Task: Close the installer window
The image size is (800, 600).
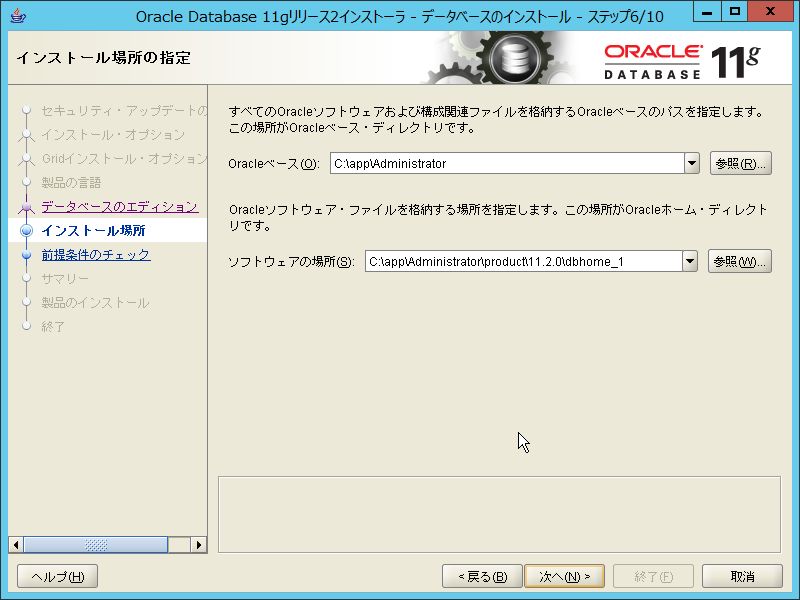Action: point(770,12)
